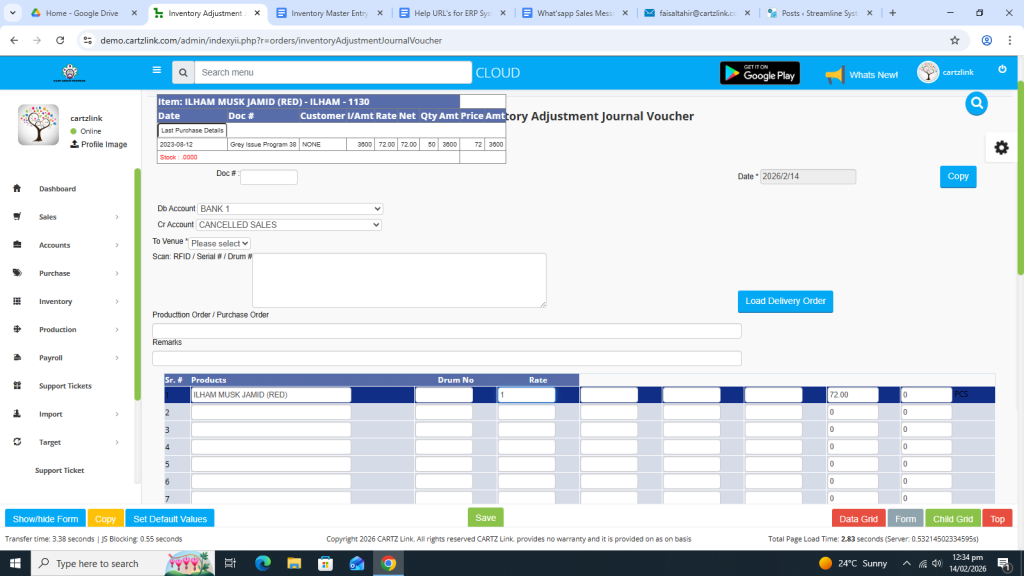Switch to Inventory Master Entry tab
Image resolution: width=1024 pixels, height=576 pixels.
pyautogui.click(x=329, y=13)
